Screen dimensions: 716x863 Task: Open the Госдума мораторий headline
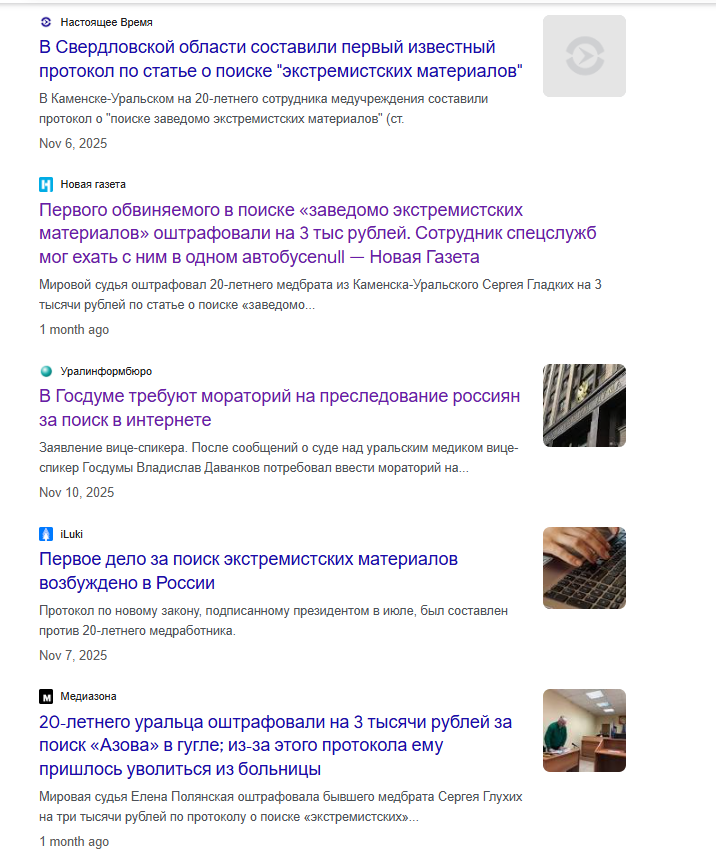click(280, 408)
